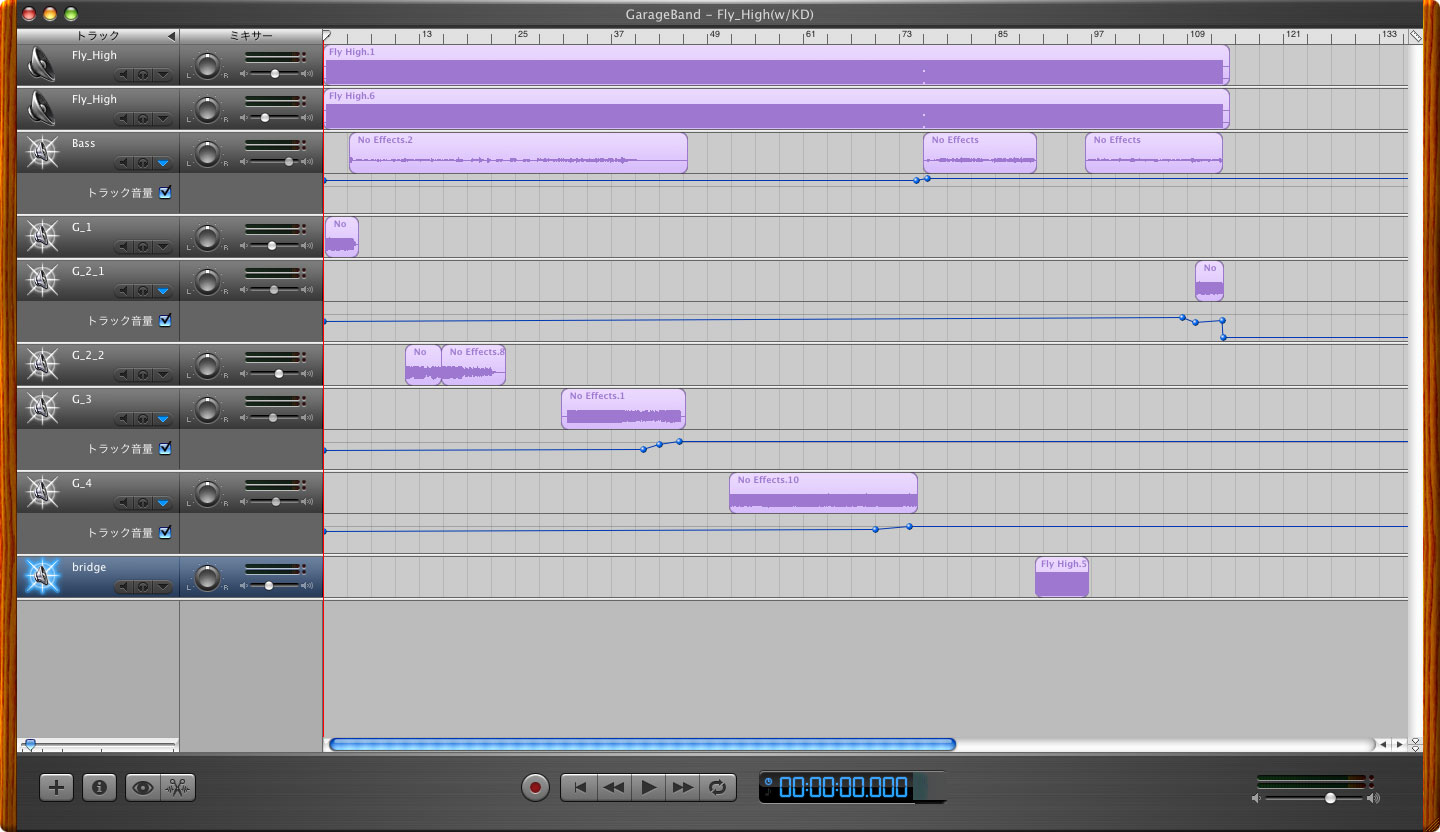The height and width of the screenshot is (832, 1440).
Task: Mute the Bass track
Action: 124,162
